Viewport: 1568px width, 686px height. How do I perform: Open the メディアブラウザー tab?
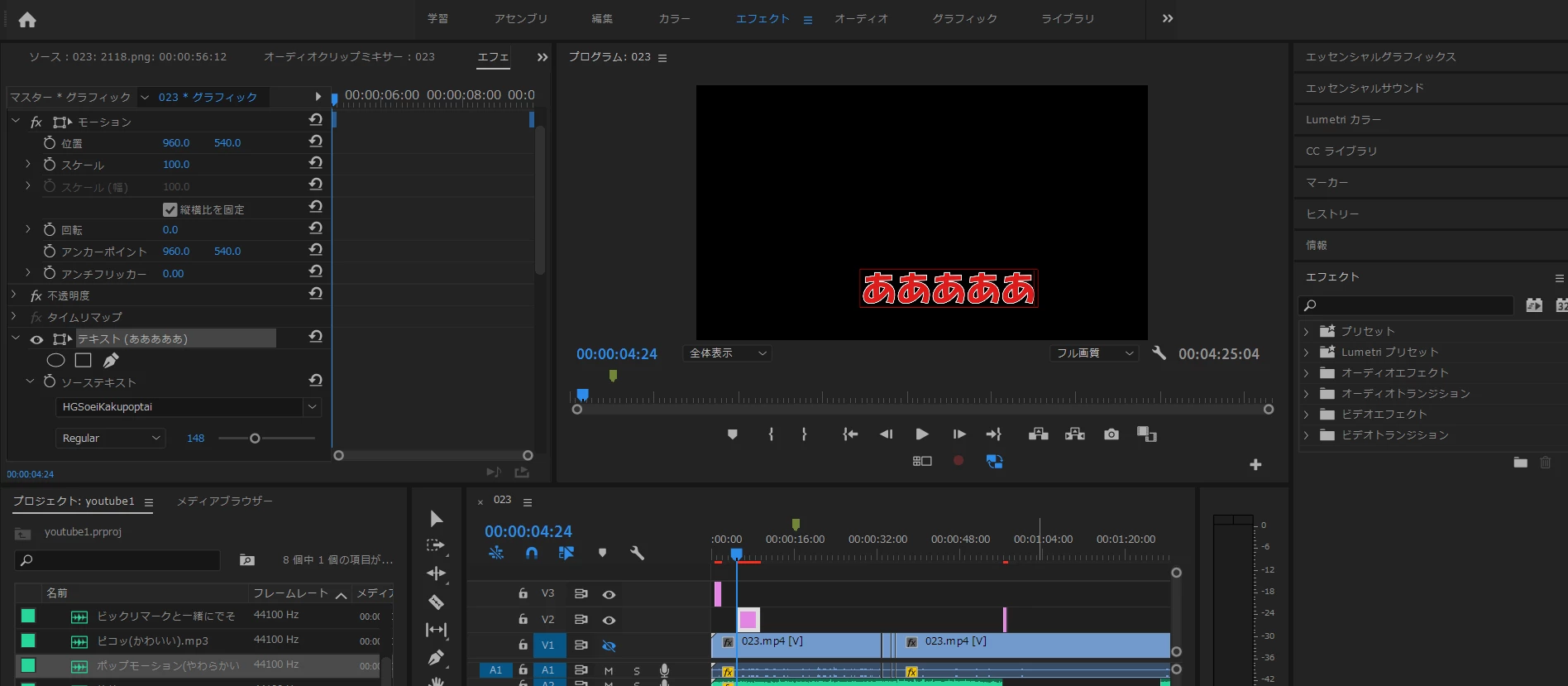pos(224,501)
